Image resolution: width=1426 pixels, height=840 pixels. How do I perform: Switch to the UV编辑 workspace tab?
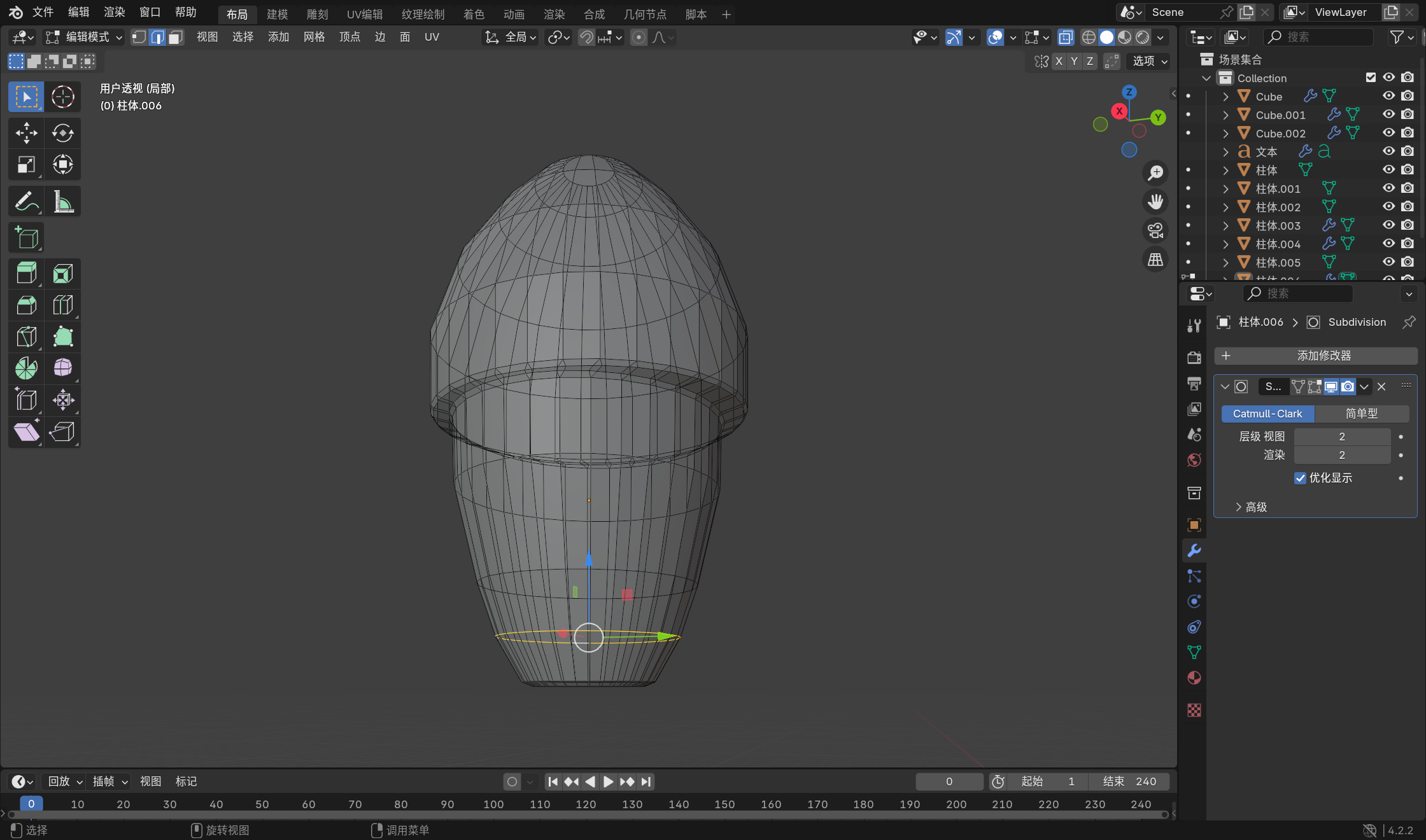coord(365,14)
